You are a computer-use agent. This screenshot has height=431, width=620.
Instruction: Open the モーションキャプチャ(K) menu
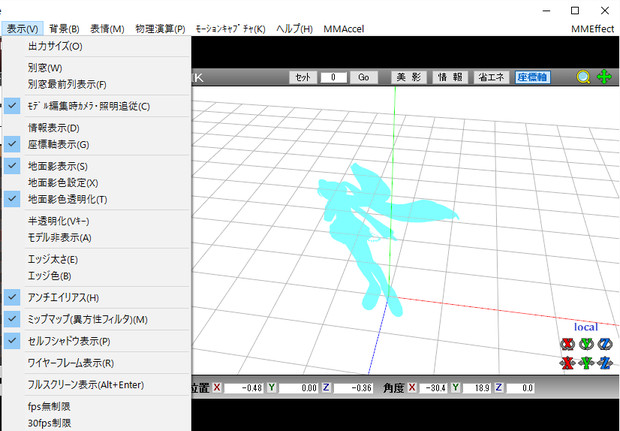pos(230,29)
